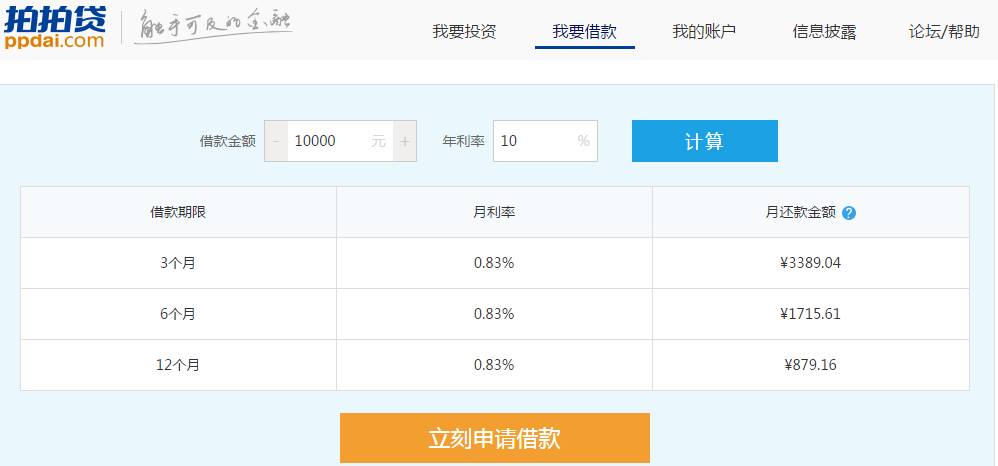
Task: Focus the 年利率 input showing 10
Action: point(545,141)
